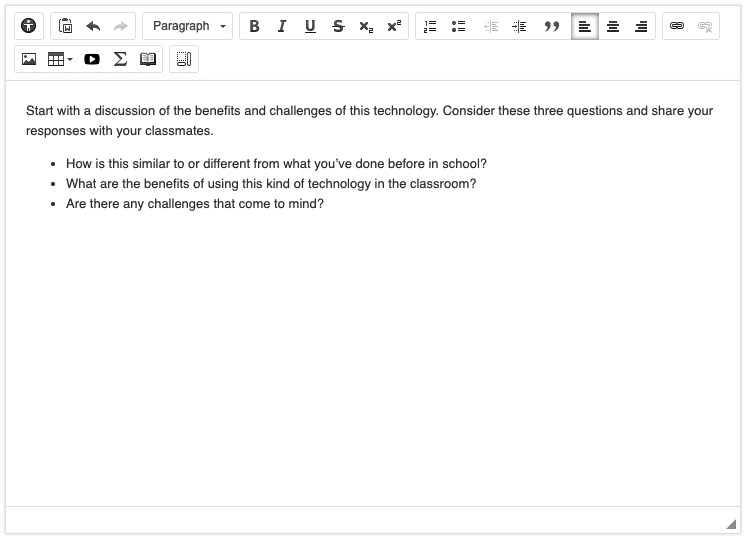Apply block quote formatting
744x538 pixels.
(551, 26)
